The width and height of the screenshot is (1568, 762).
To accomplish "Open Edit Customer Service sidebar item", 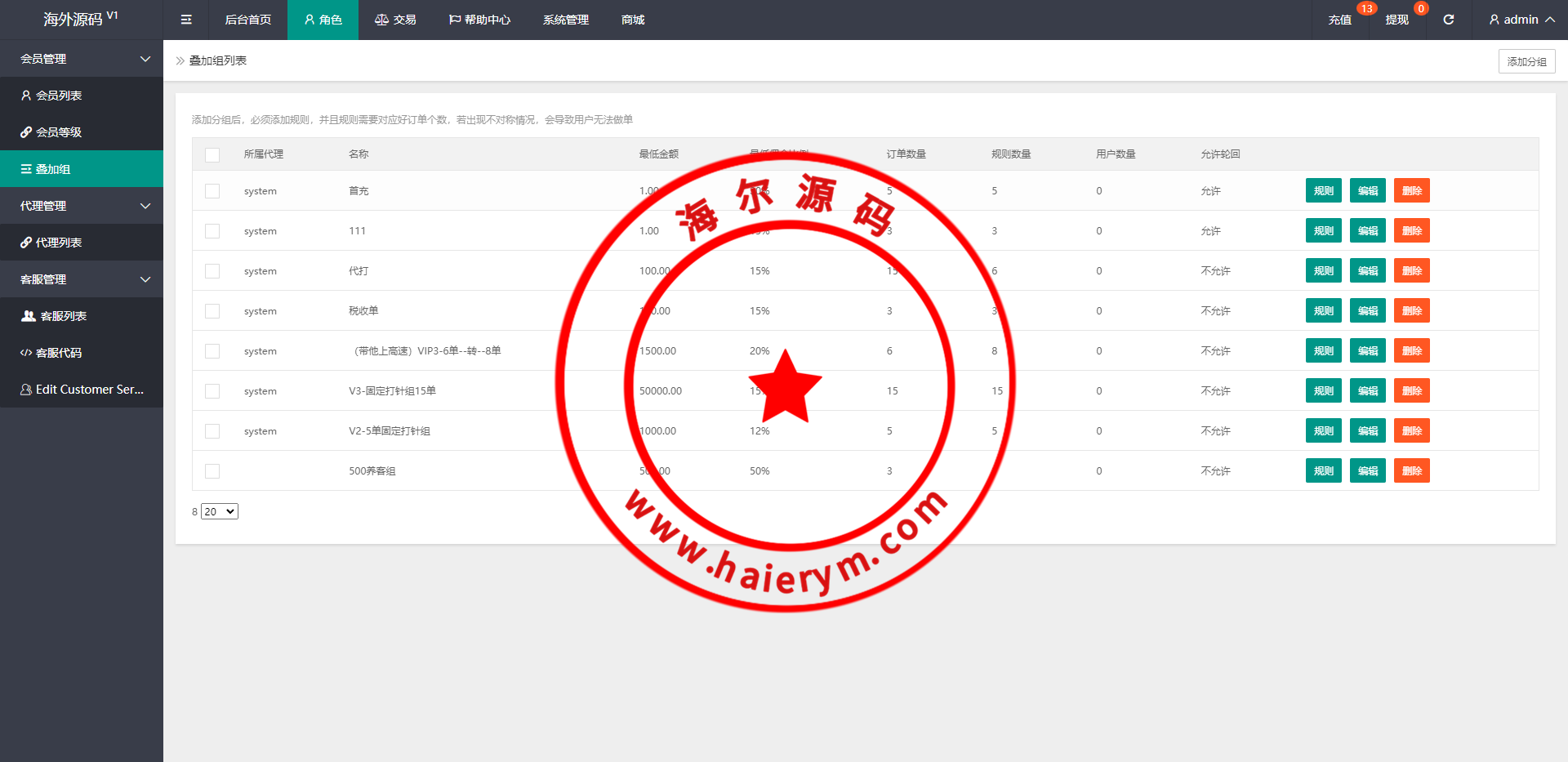I will [82, 390].
